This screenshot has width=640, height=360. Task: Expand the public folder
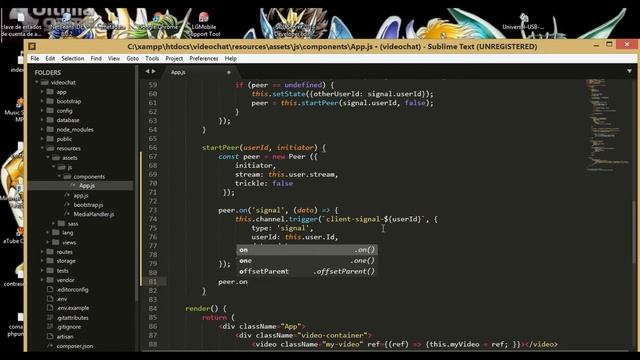coord(42,139)
